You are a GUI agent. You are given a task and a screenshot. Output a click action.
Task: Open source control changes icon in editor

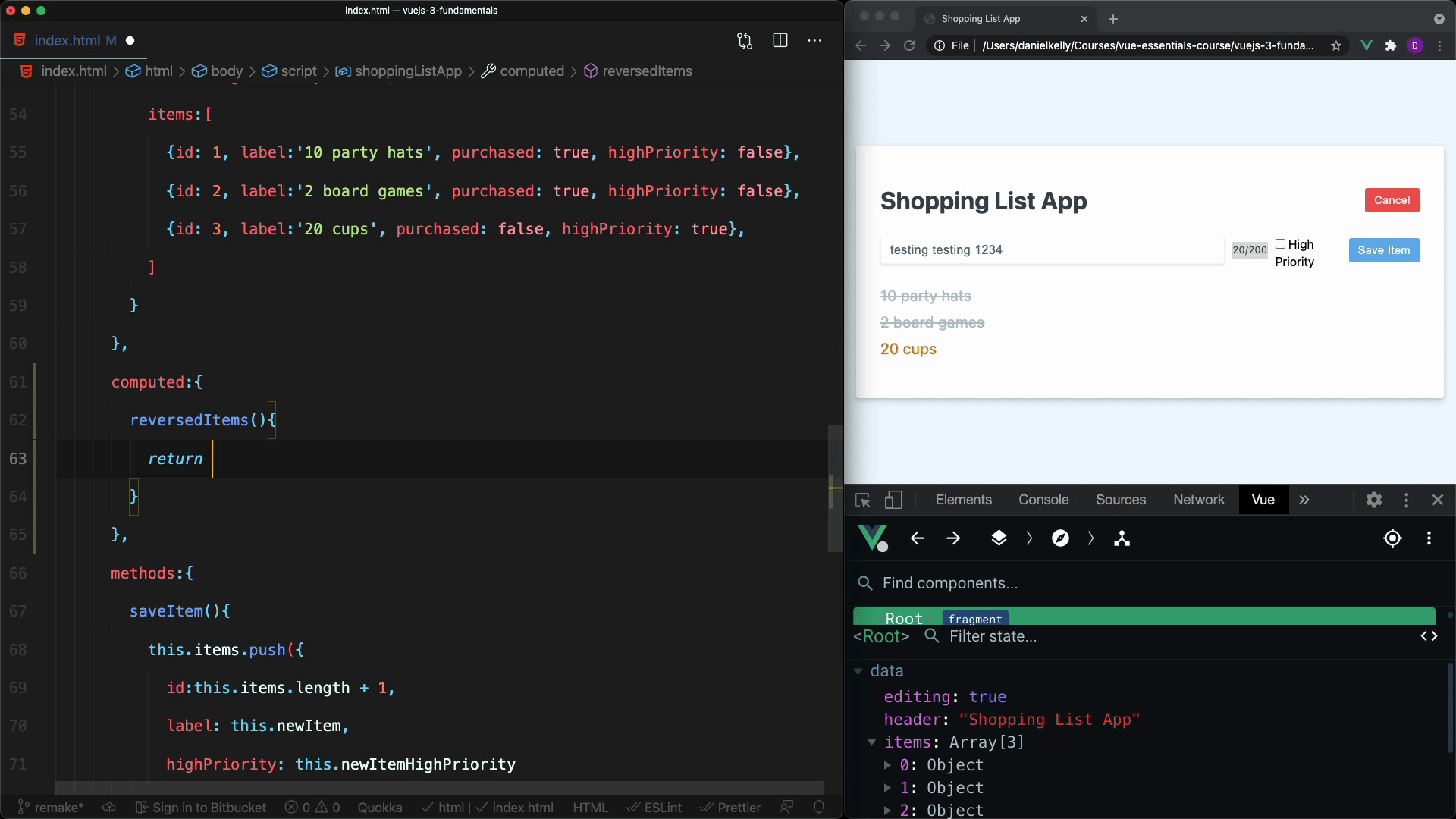[x=745, y=41]
